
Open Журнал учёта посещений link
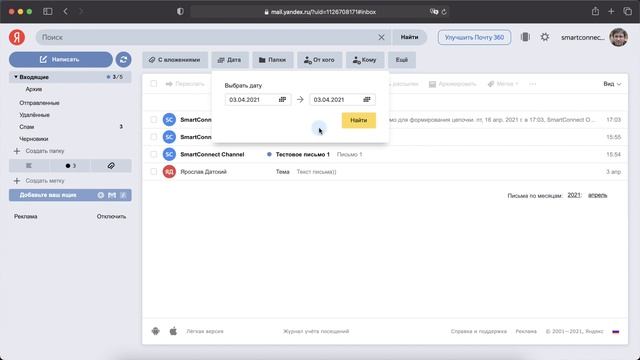(316, 331)
